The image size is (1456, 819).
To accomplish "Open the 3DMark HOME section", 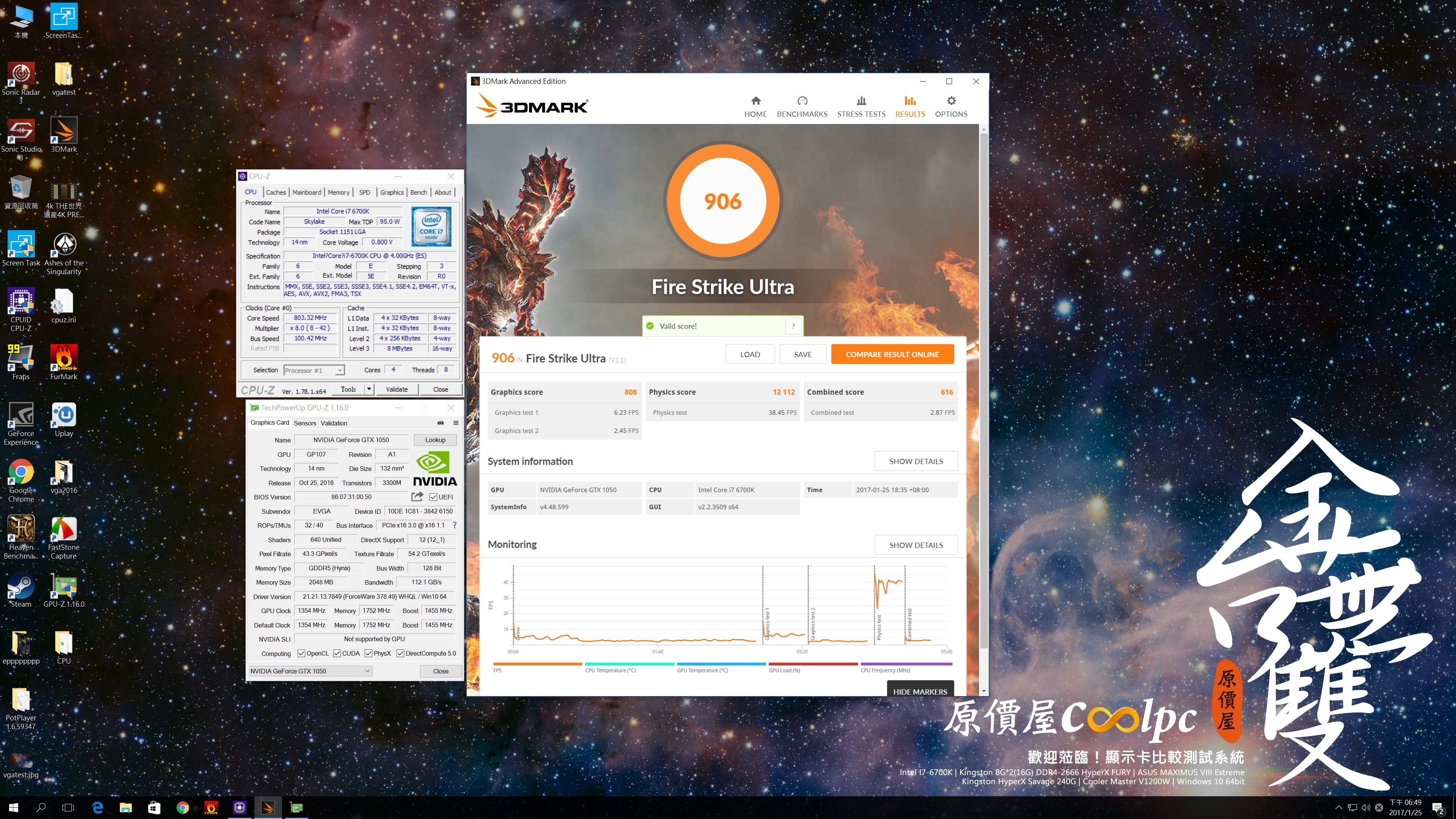I will click(x=755, y=107).
